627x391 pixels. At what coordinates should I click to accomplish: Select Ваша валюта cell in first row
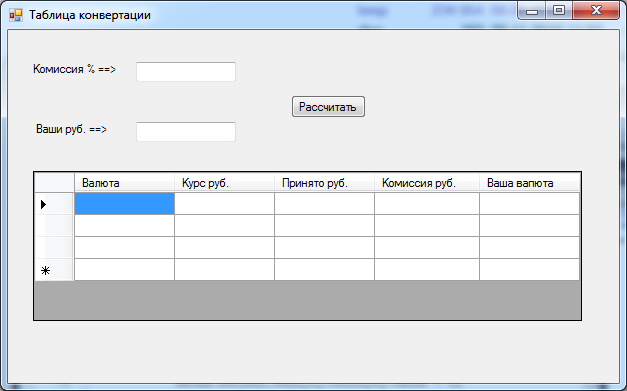coord(529,203)
